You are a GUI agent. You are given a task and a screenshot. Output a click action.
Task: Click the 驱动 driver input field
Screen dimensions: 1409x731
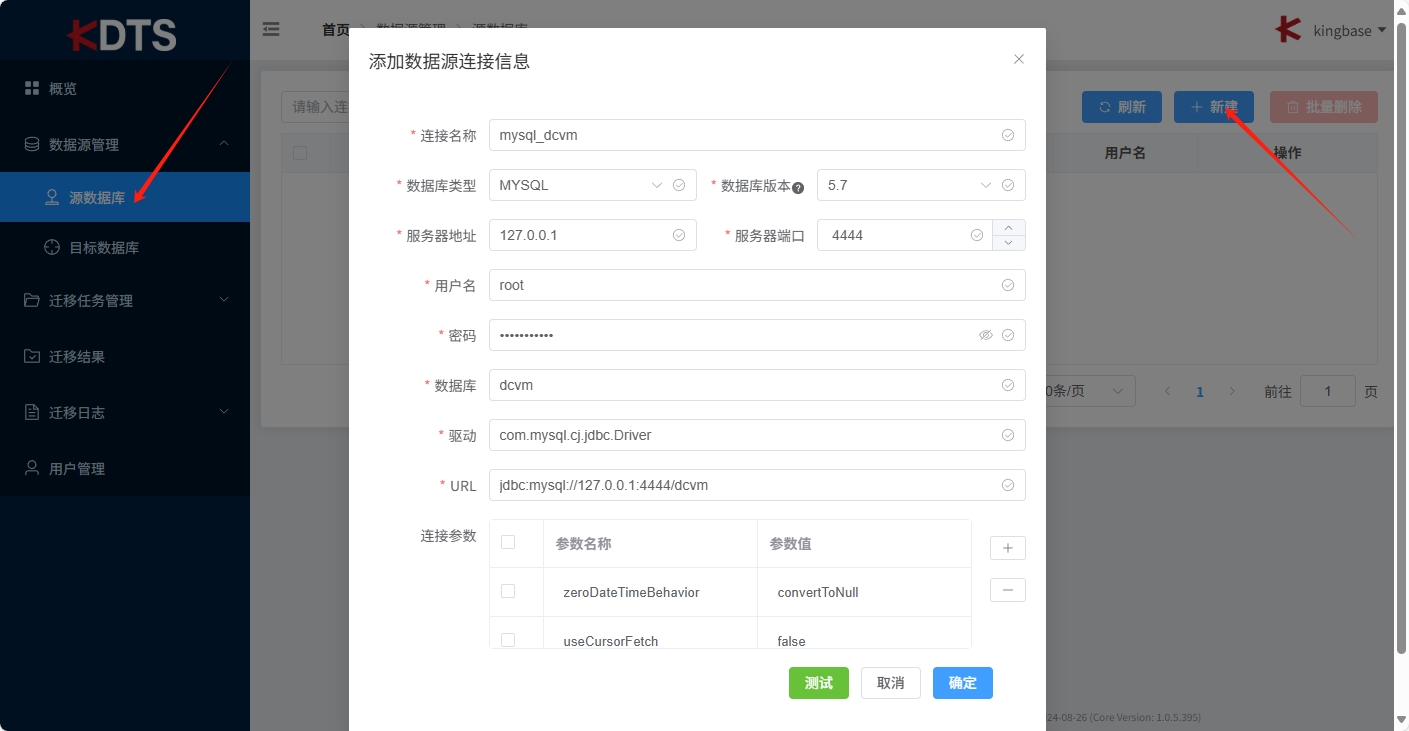pos(757,435)
